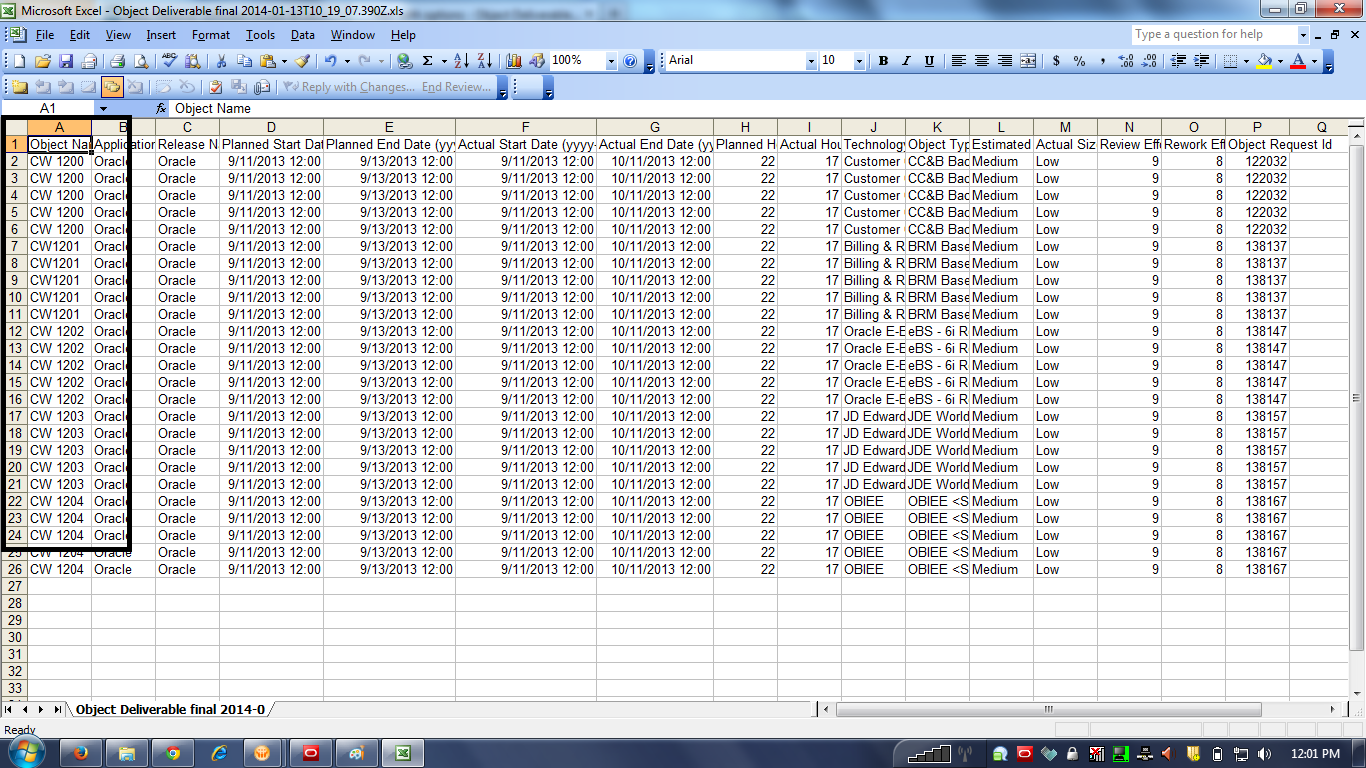Toggle Align Left
This screenshot has width=1366, height=768.
click(959, 61)
